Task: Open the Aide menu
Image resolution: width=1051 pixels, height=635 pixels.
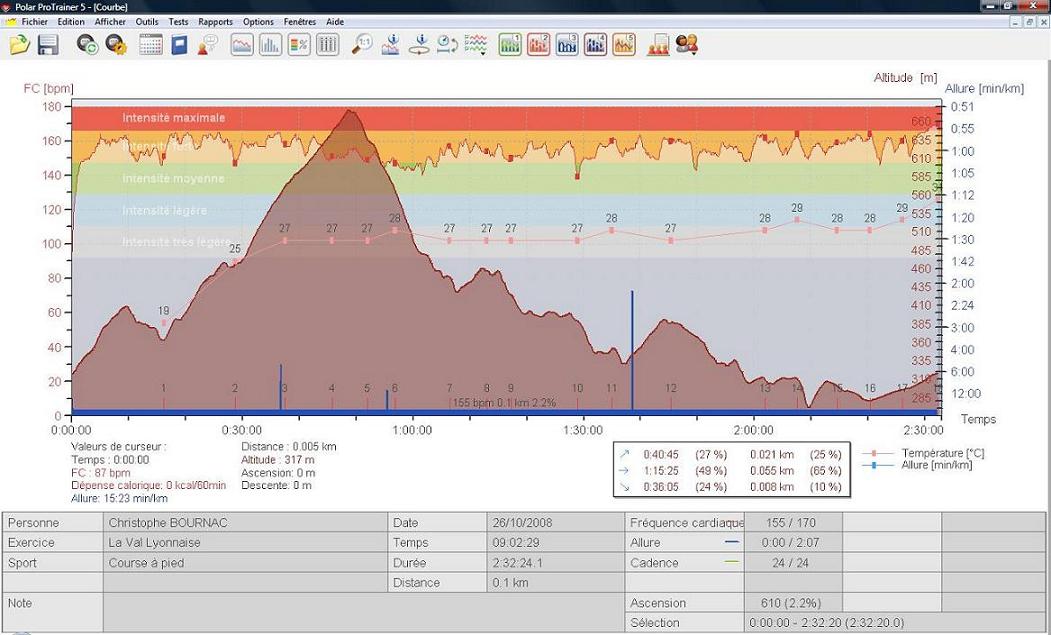Action: pyautogui.click(x=335, y=21)
